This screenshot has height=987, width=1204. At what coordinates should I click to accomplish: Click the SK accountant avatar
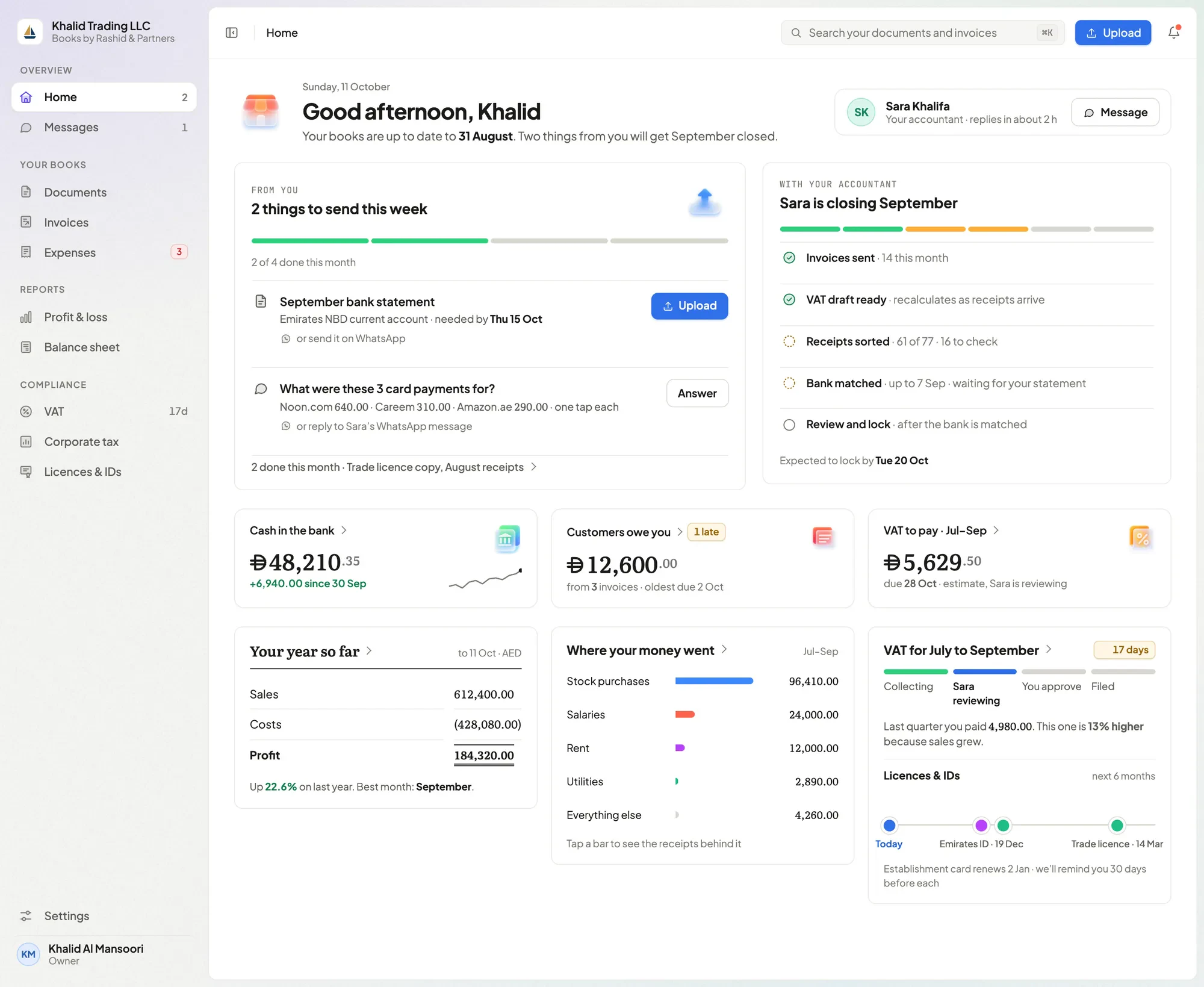coord(861,112)
